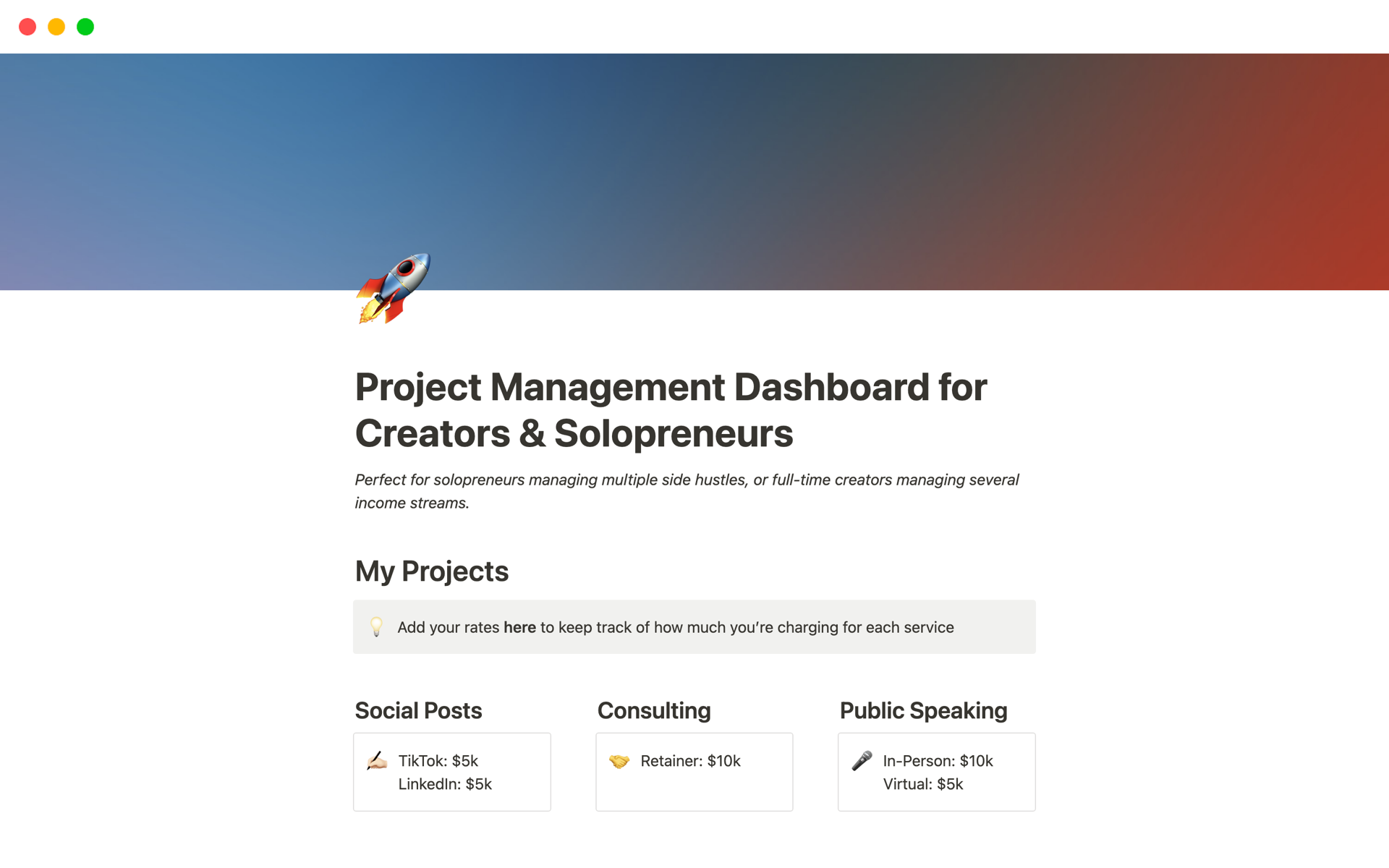Click the handshake icon under Consulting
This screenshot has width=1389, height=868.
(x=619, y=761)
